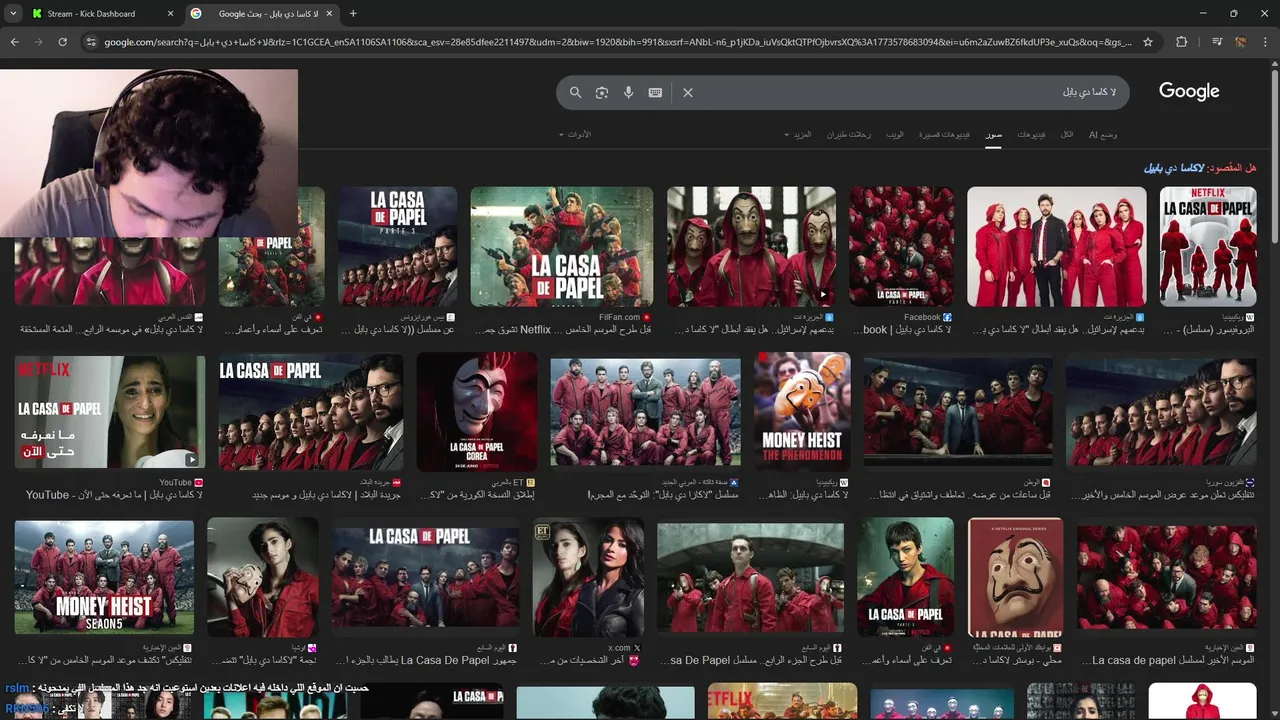The height and width of the screenshot is (720, 1280).
Task: Expand the الأدوات tools dropdown
Action: [575, 134]
